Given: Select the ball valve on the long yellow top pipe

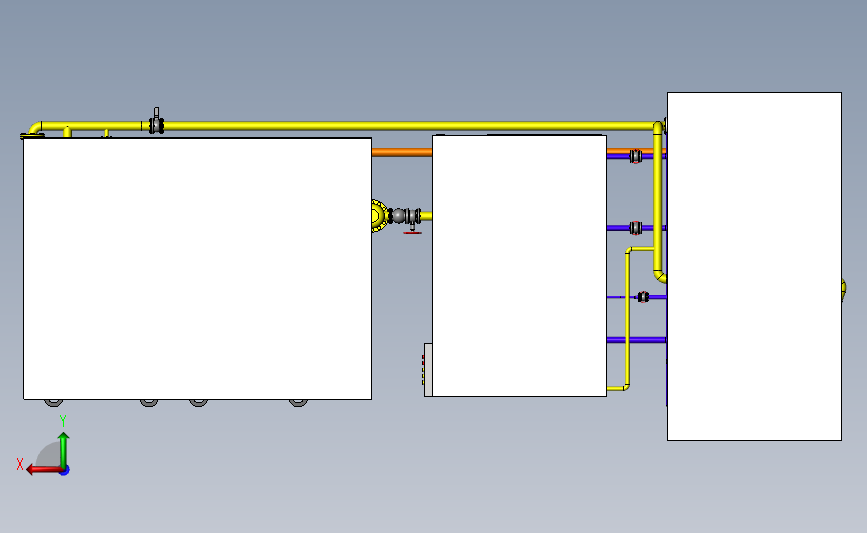Looking at the screenshot, I should point(156,122).
